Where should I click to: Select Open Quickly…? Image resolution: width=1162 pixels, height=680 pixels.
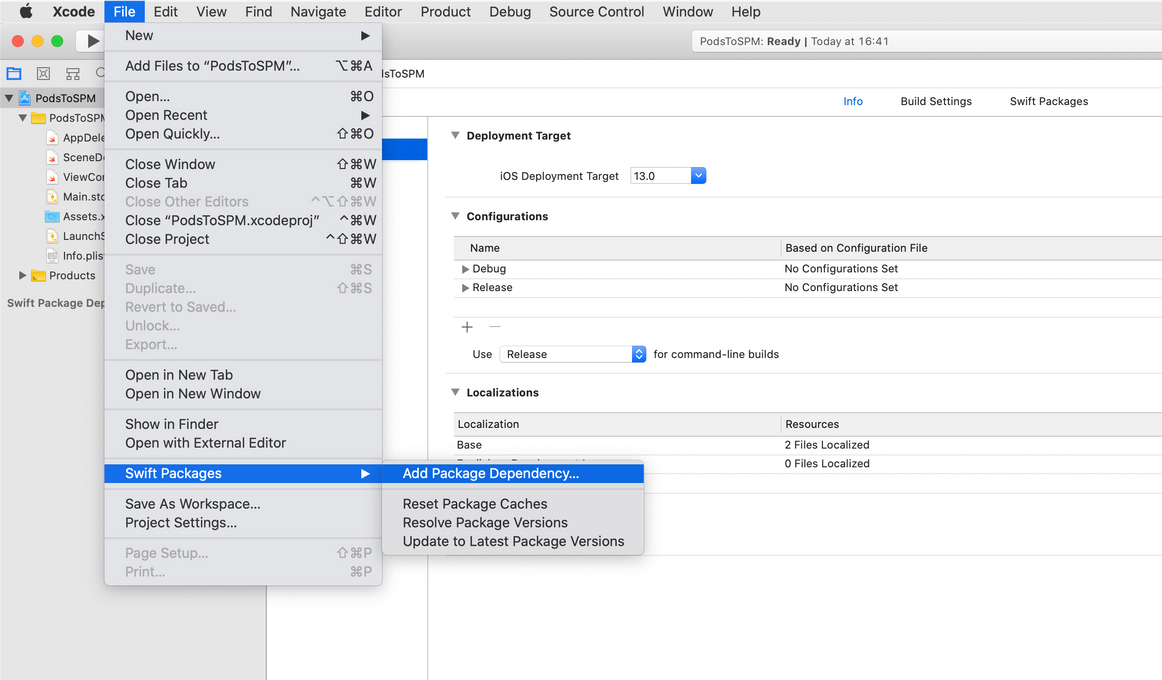(243, 134)
